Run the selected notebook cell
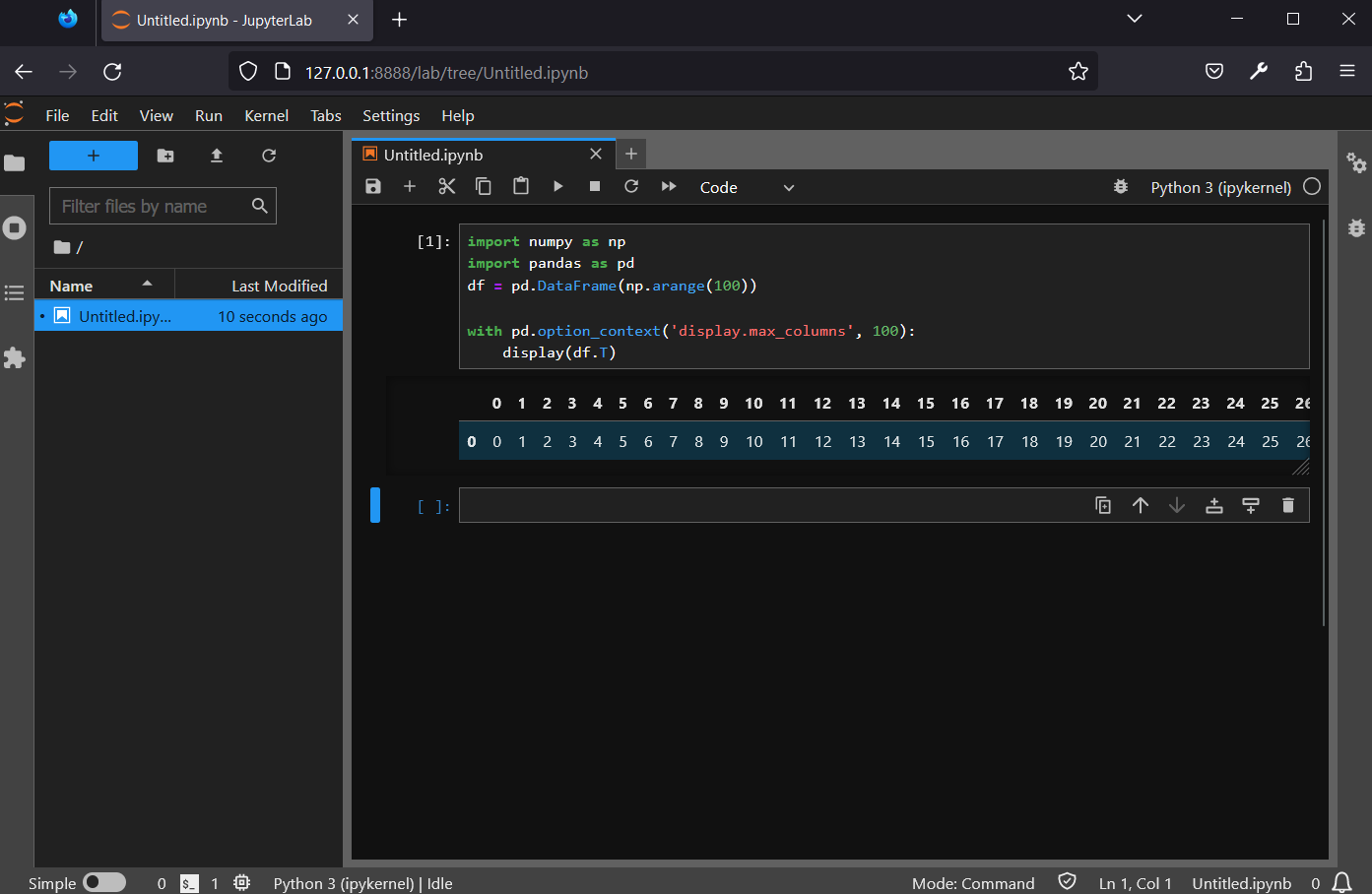Image resolution: width=1372 pixels, height=894 pixels. pos(557,186)
